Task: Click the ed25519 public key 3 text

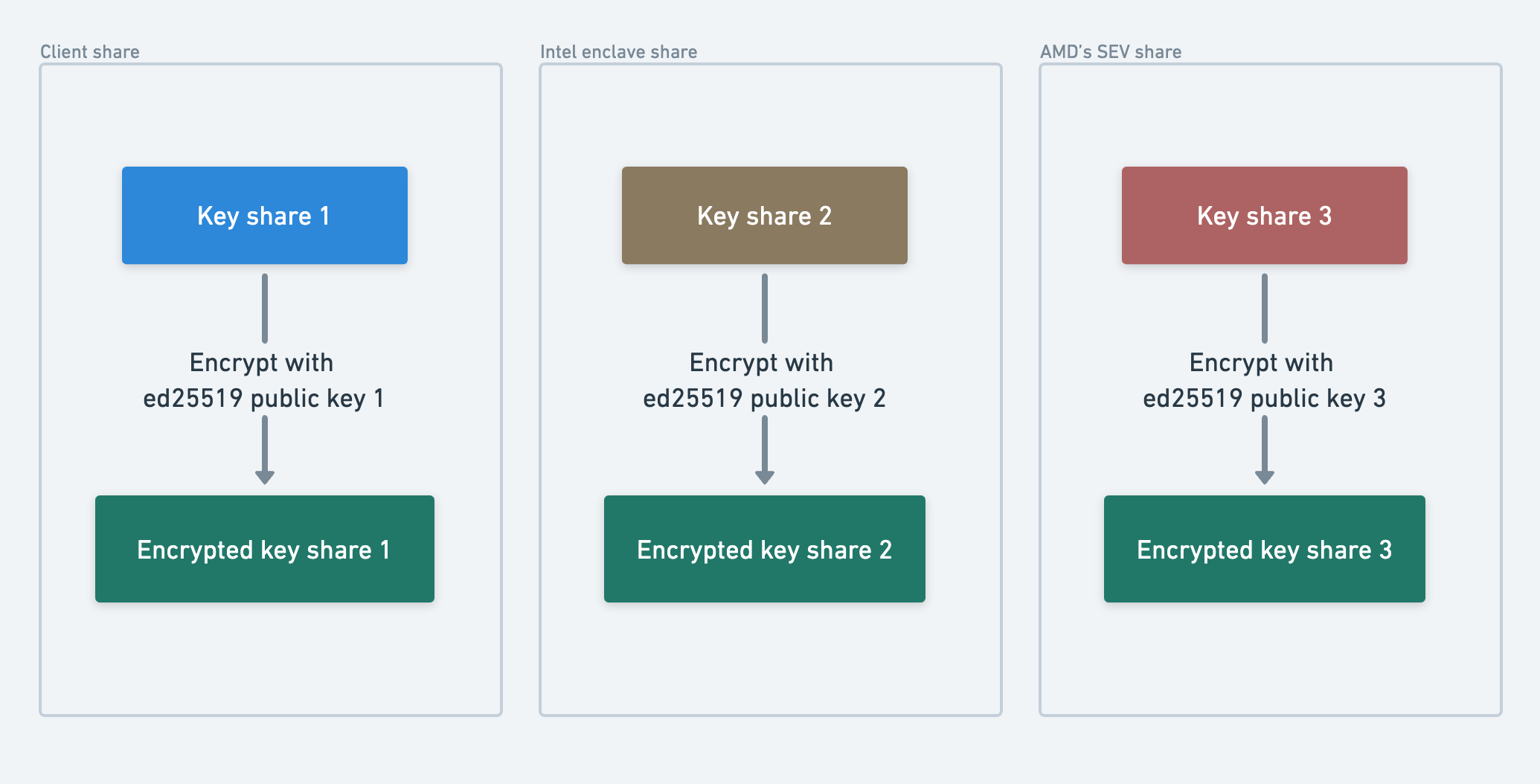Action: pyautogui.click(x=1264, y=398)
